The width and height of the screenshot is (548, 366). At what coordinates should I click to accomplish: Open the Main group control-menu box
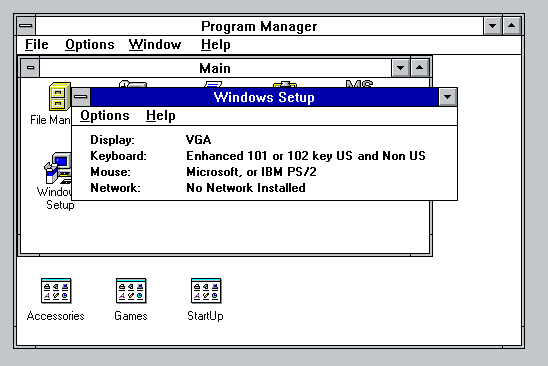pos(30,67)
